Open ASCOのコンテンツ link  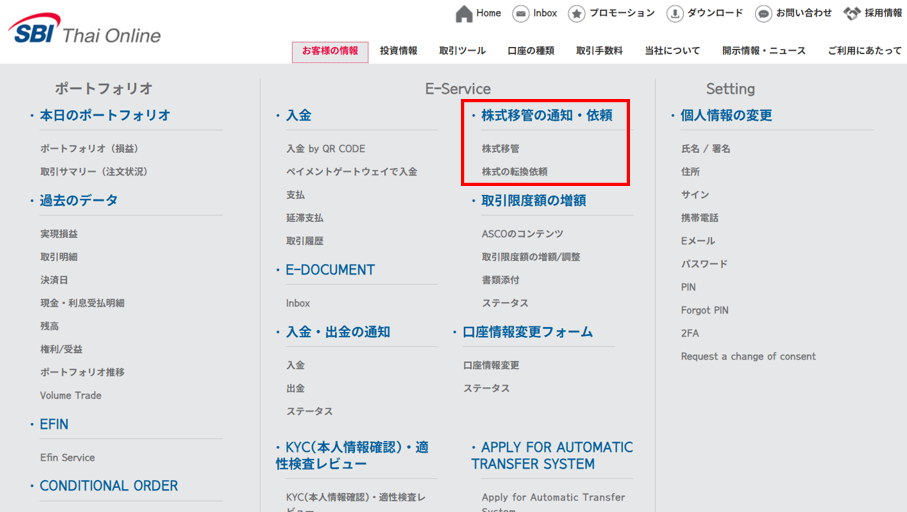coord(522,234)
